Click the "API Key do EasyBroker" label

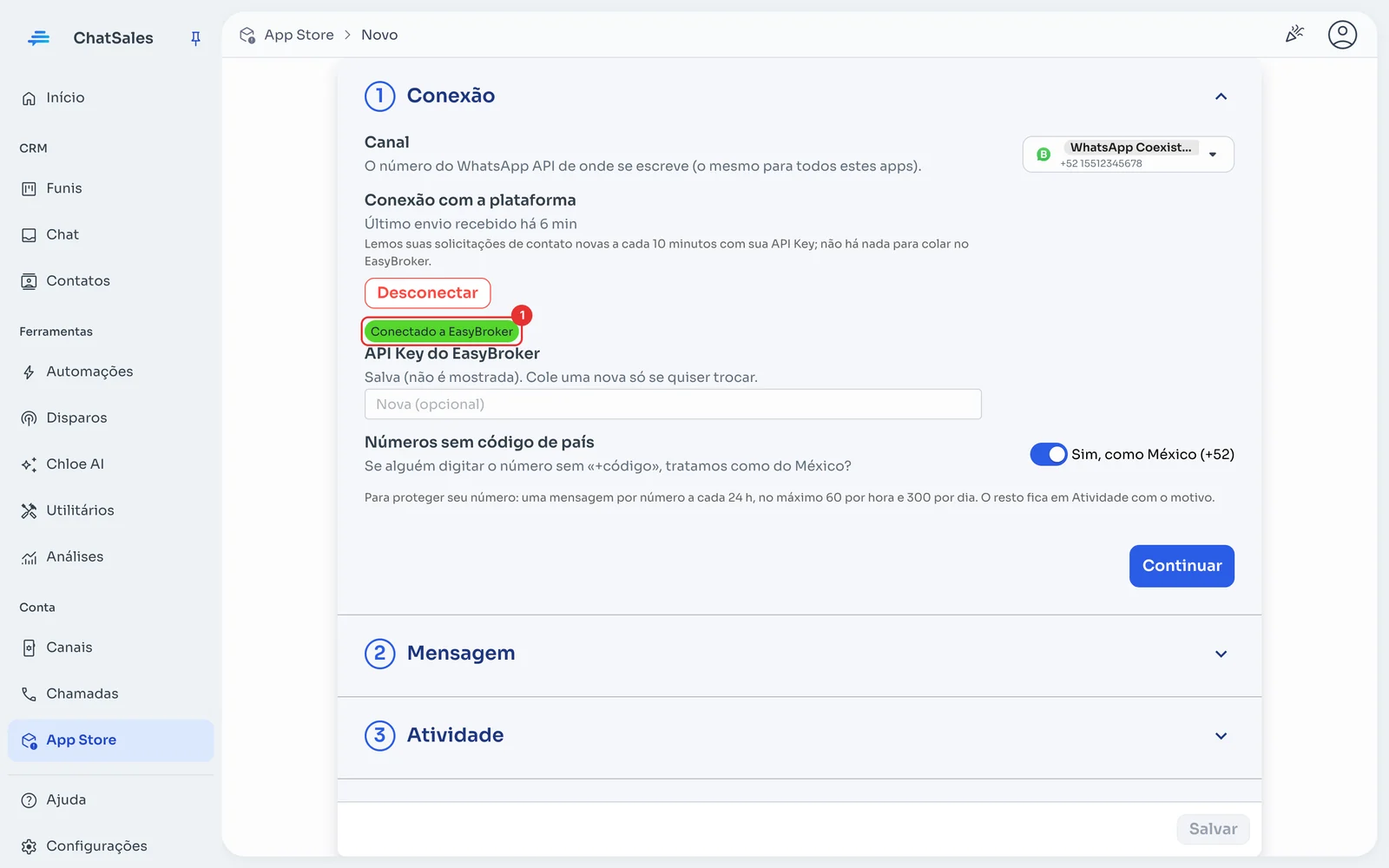pyautogui.click(x=452, y=353)
